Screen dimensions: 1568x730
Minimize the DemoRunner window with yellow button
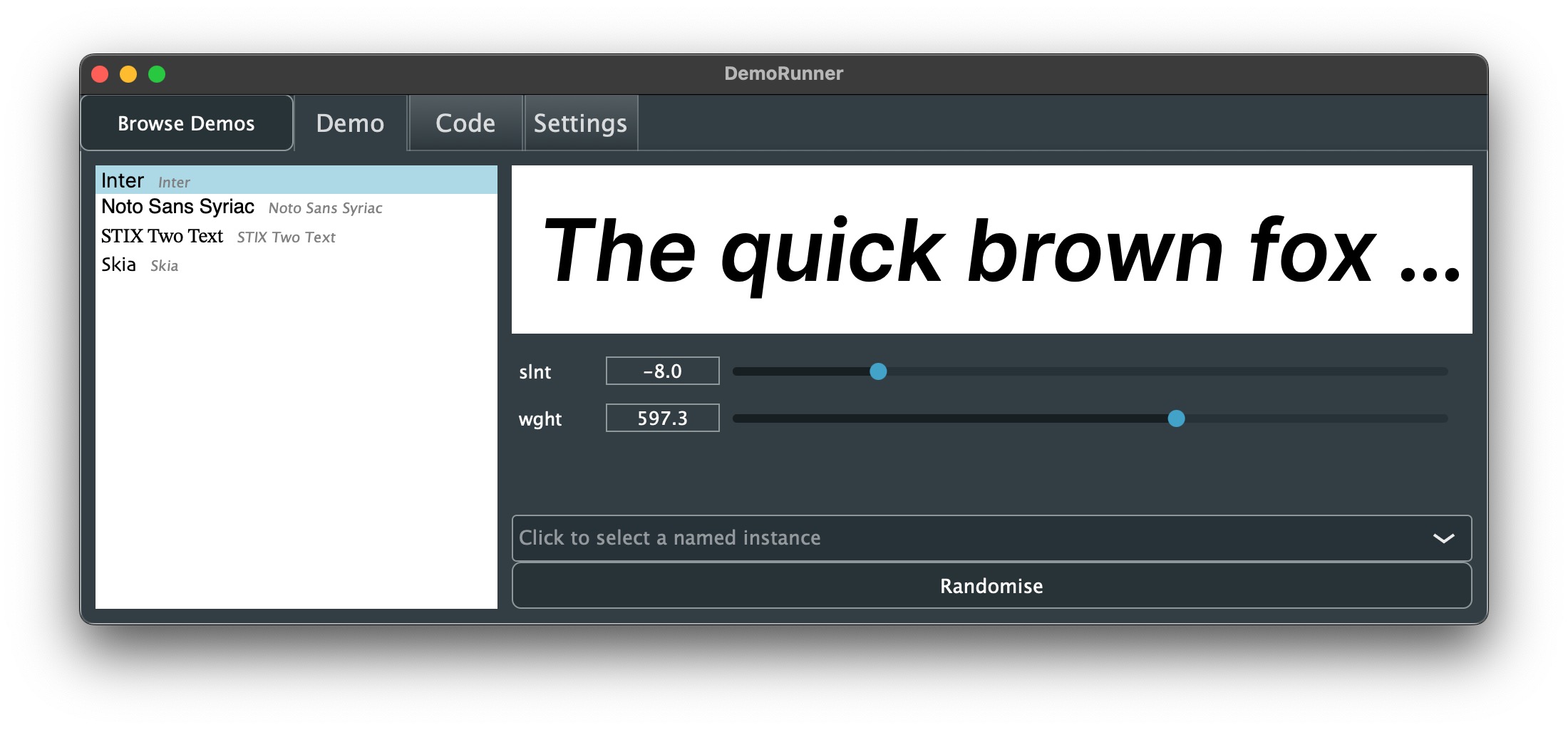(x=128, y=74)
